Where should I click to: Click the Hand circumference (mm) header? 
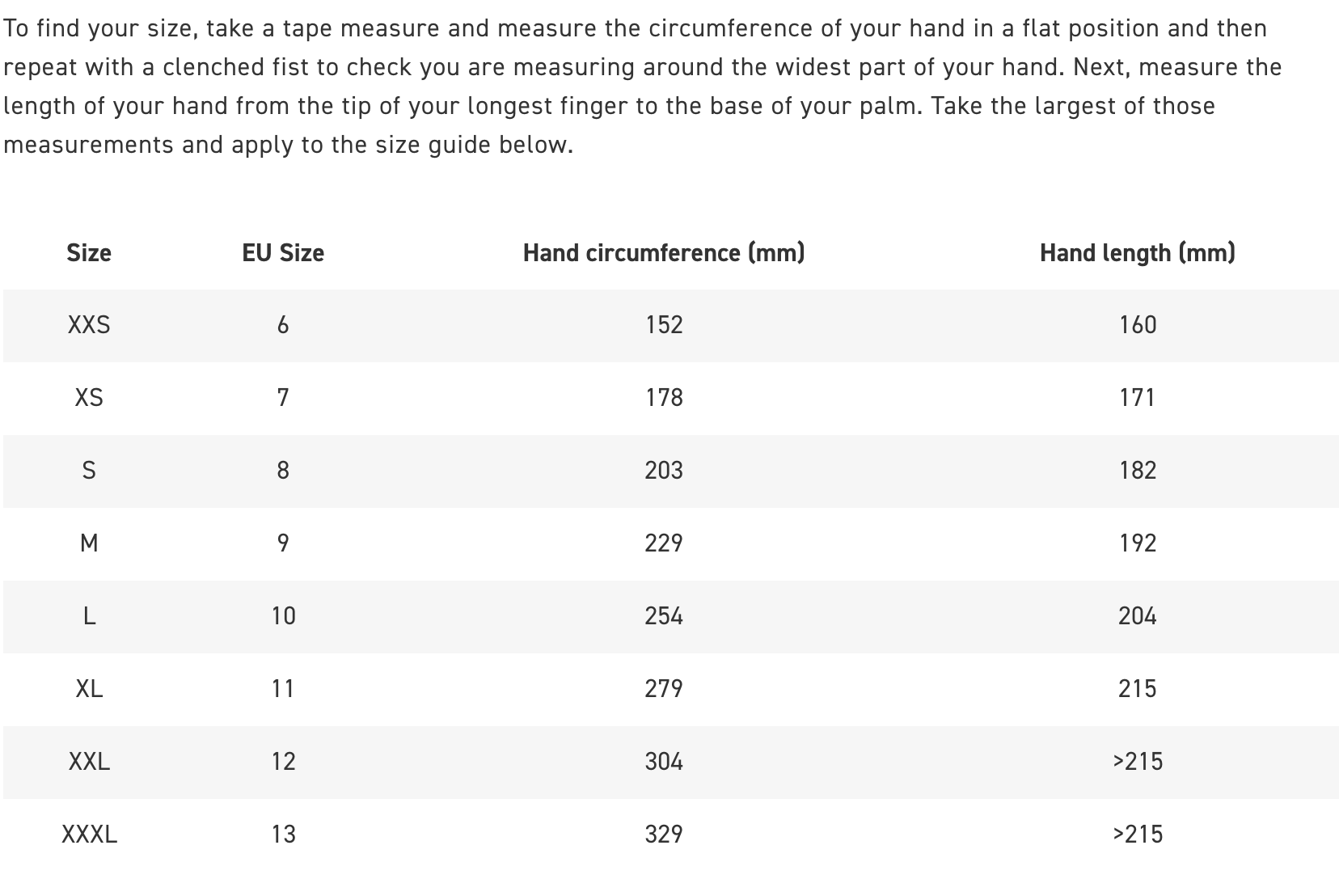[x=664, y=253]
